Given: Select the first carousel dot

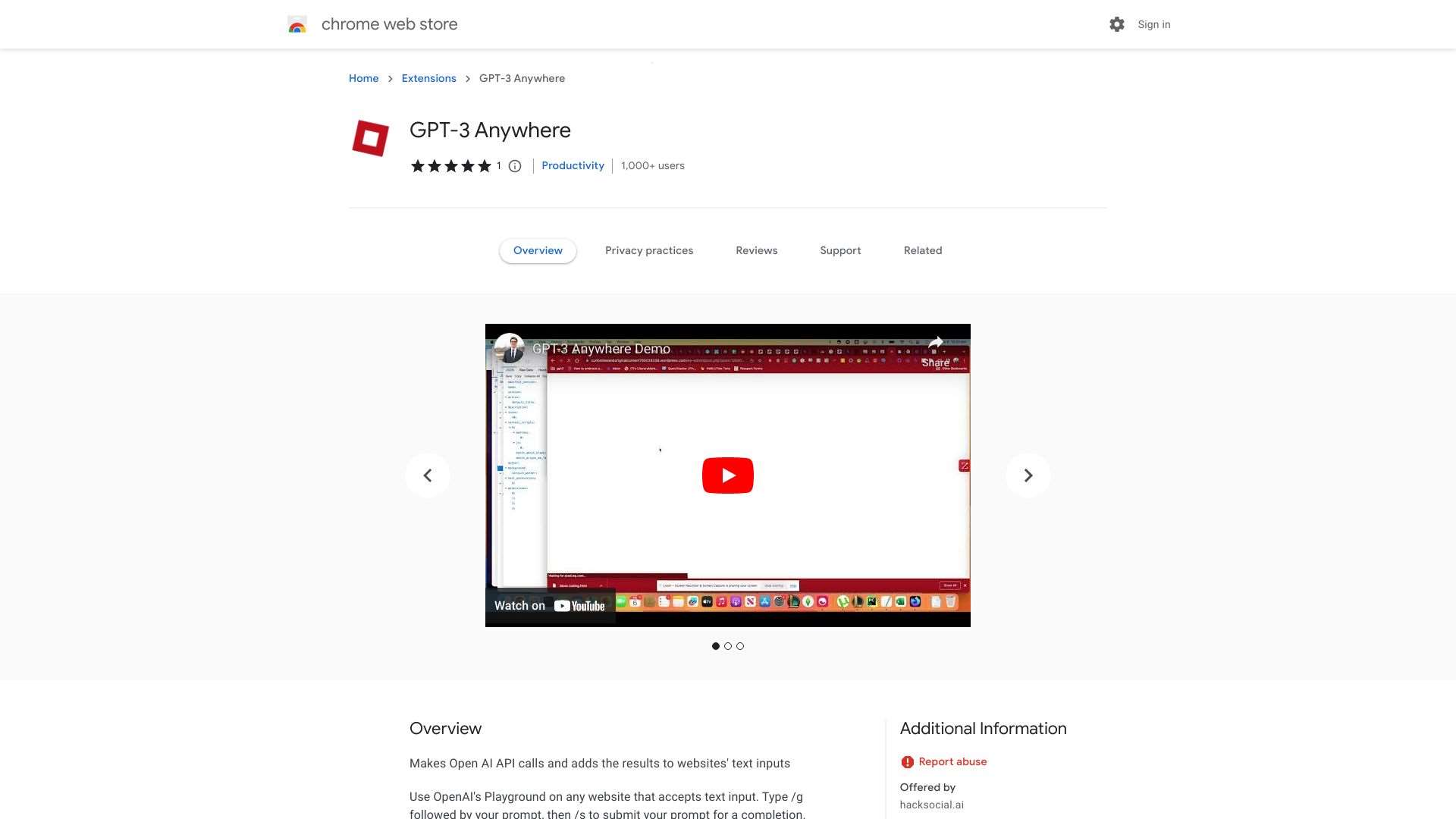Looking at the screenshot, I should tap(716, 646).
